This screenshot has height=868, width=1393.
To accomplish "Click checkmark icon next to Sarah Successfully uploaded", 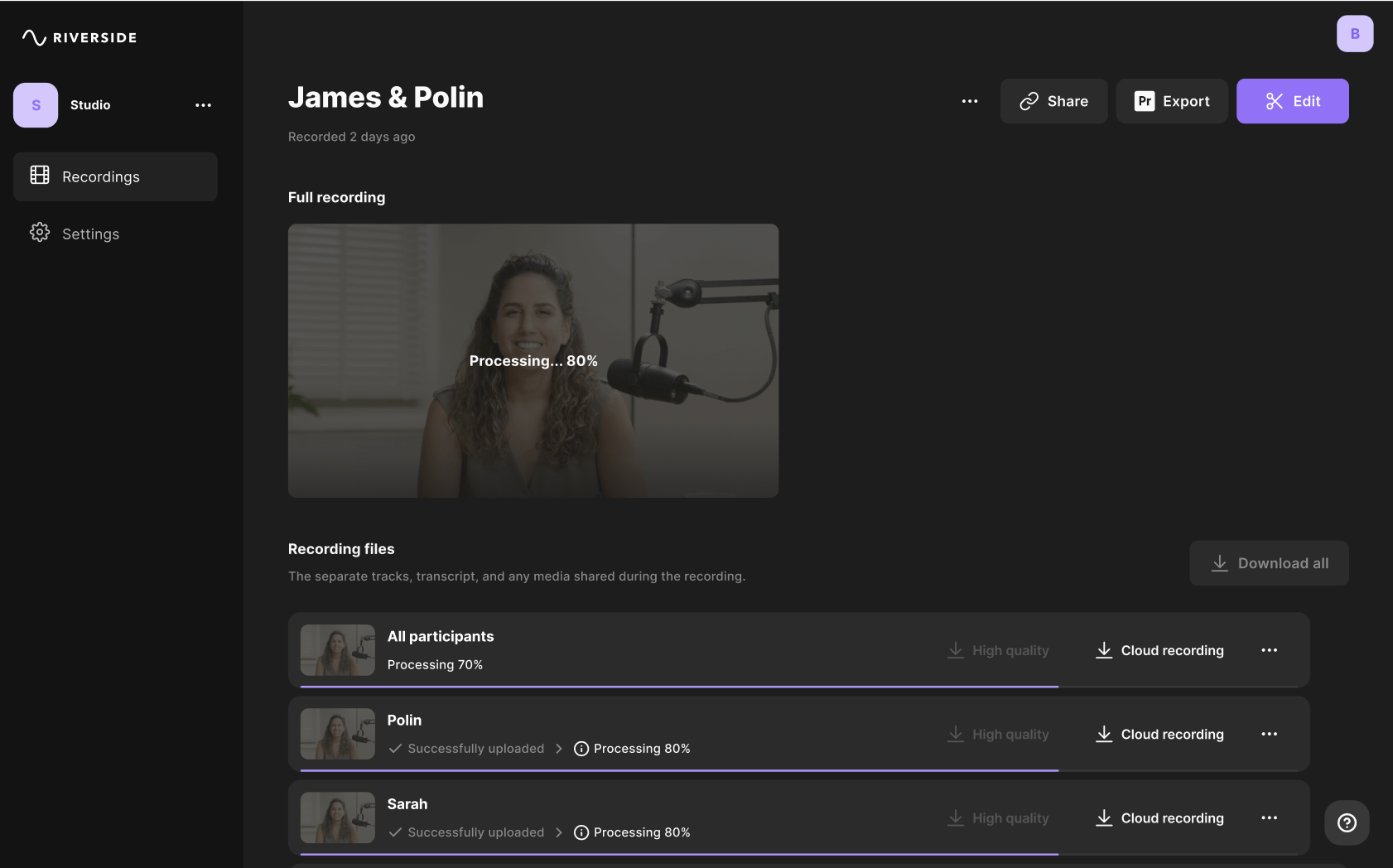I will pyautogui.click(x=395, y=832).
